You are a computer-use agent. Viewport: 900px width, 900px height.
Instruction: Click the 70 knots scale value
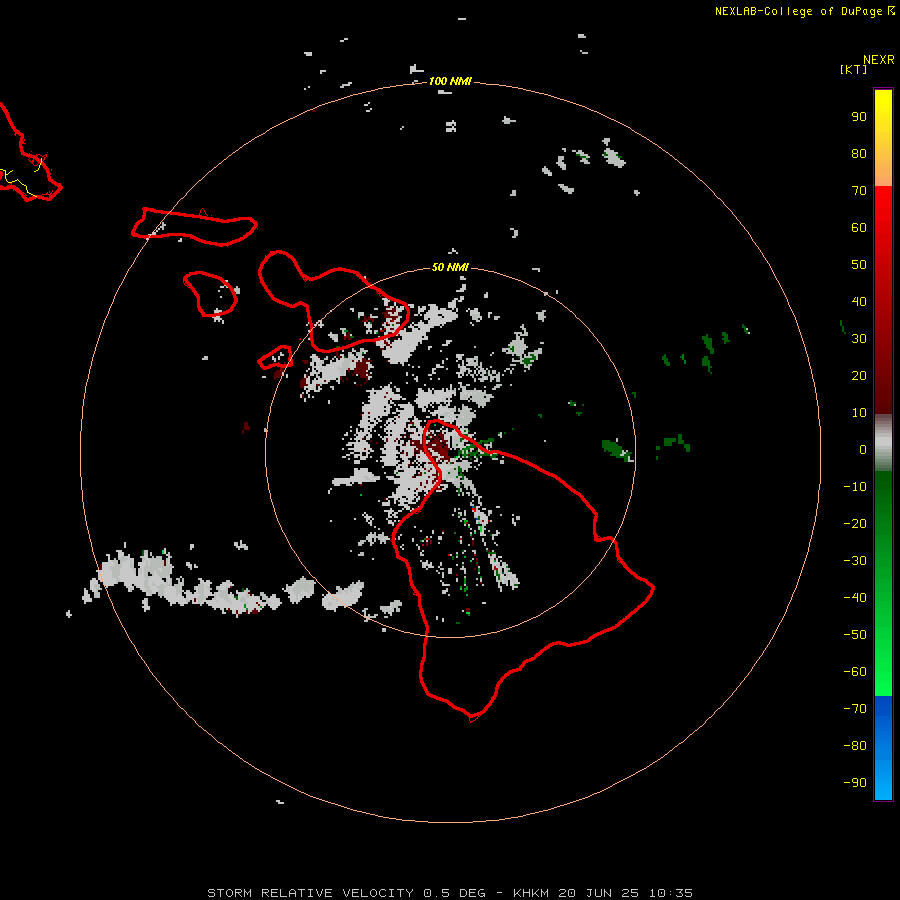859,191
